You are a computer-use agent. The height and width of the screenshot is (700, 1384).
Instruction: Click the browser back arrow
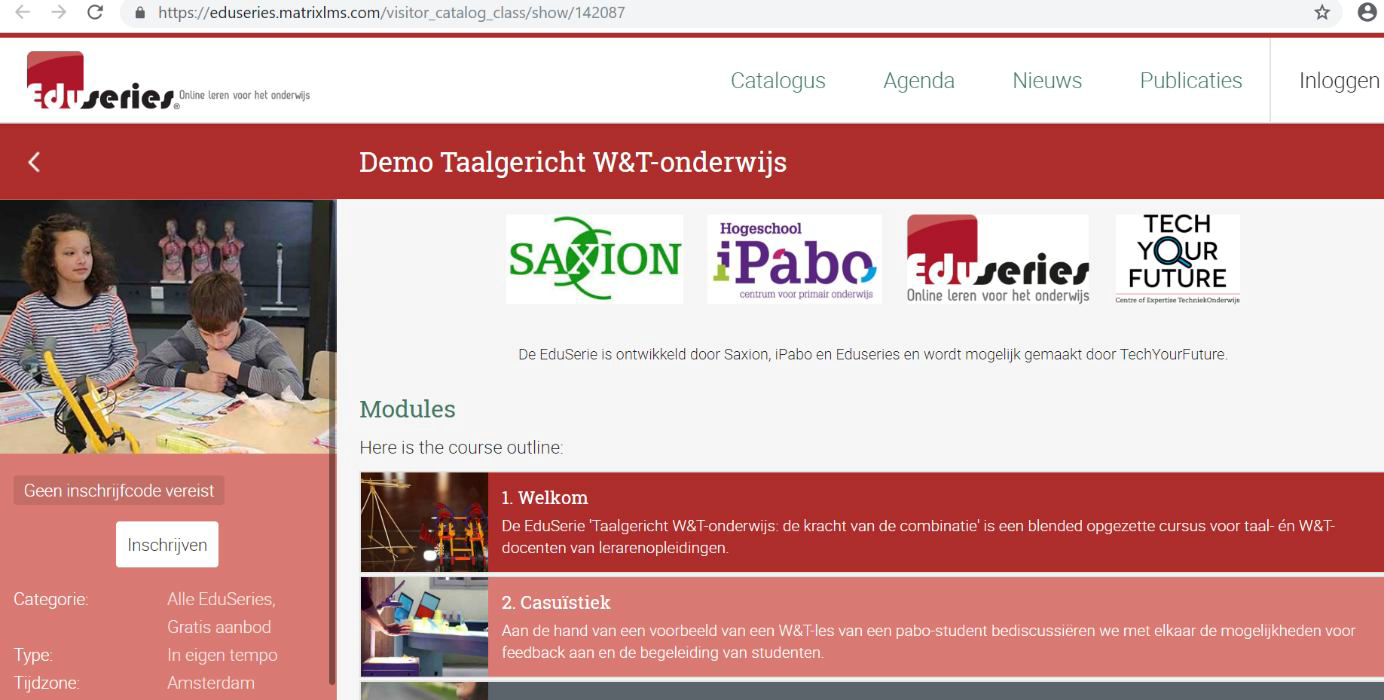[x=21, y=12]
